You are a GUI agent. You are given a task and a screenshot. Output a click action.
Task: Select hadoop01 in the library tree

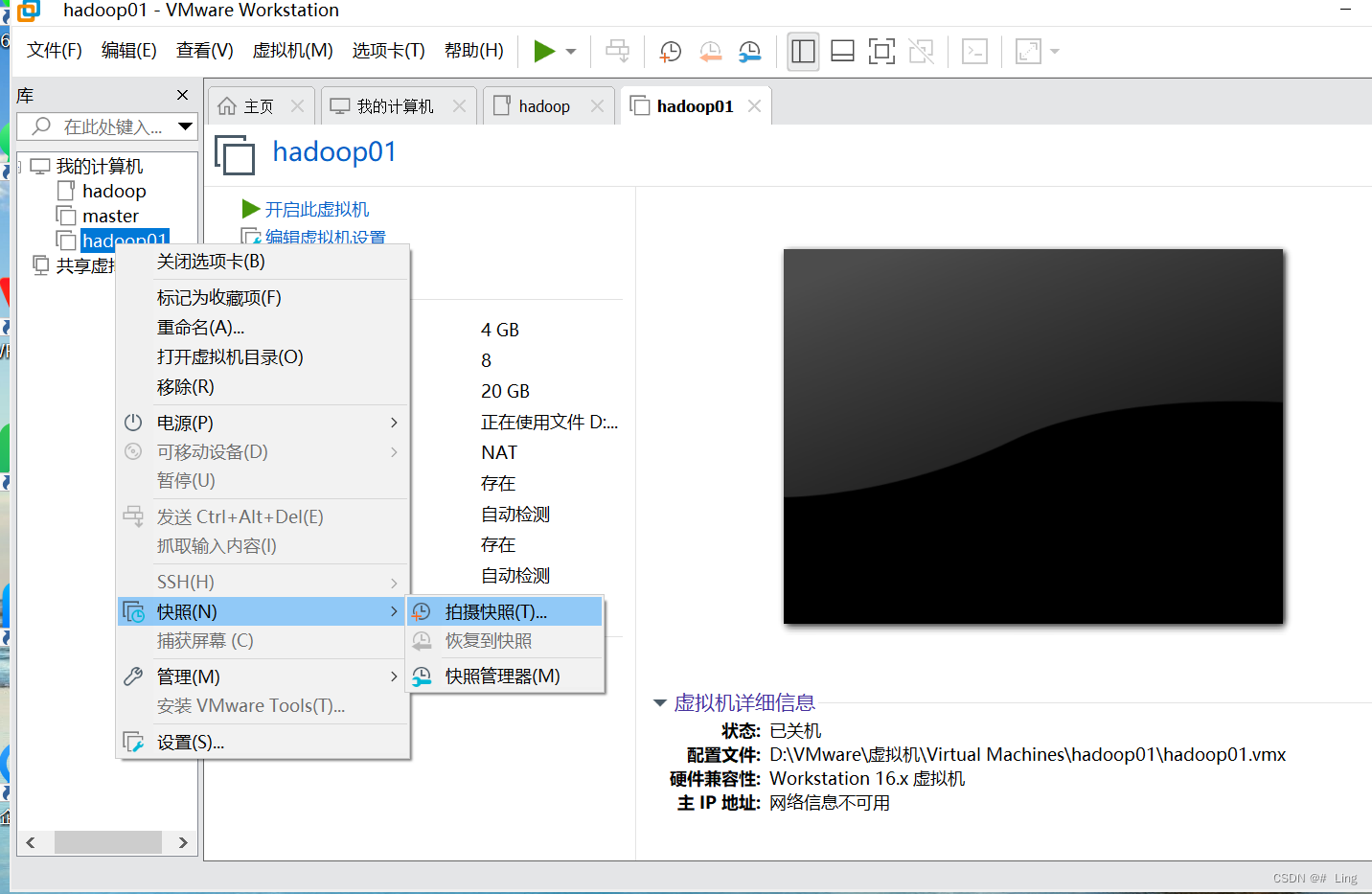click(125, 240)
